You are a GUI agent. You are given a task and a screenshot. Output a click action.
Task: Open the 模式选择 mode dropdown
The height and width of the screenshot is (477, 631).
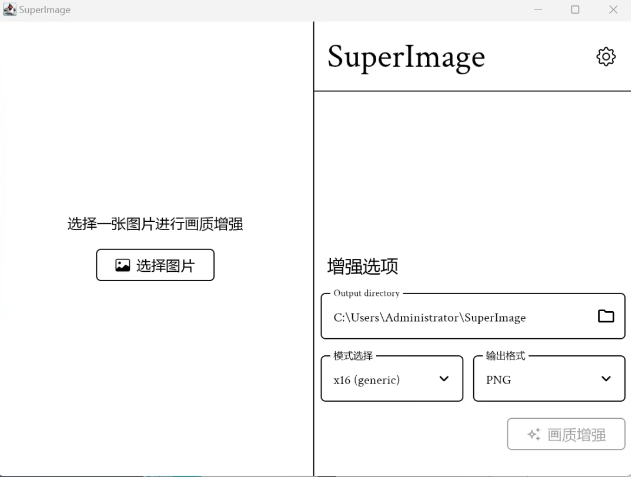(392, 379)
